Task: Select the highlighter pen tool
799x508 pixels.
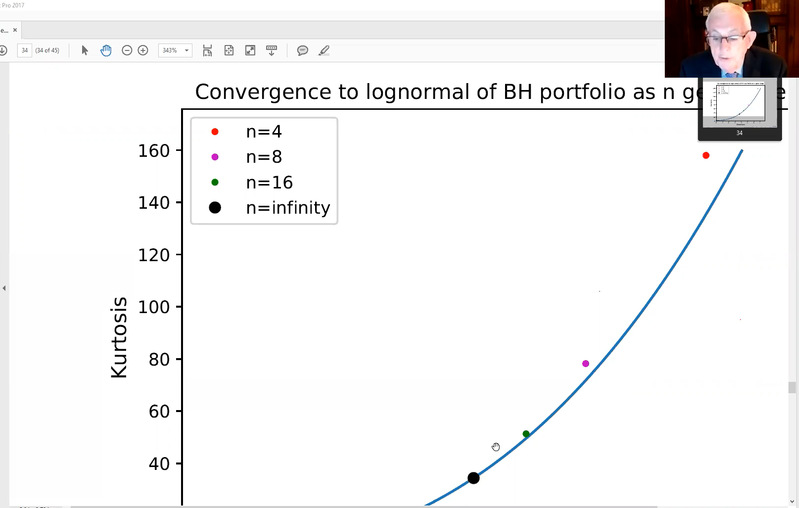Action: point(323,50)
